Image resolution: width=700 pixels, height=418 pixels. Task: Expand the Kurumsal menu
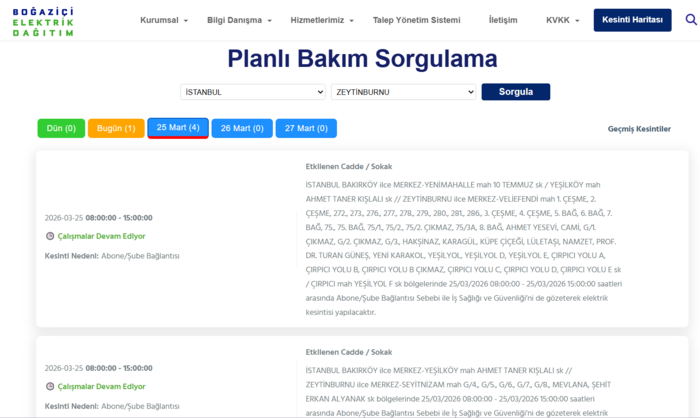coord(164,20)
